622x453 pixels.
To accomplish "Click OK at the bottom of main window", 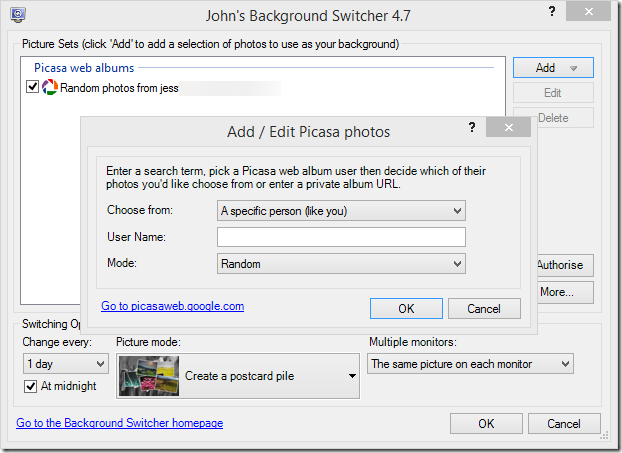I will [x=486, y=424].
